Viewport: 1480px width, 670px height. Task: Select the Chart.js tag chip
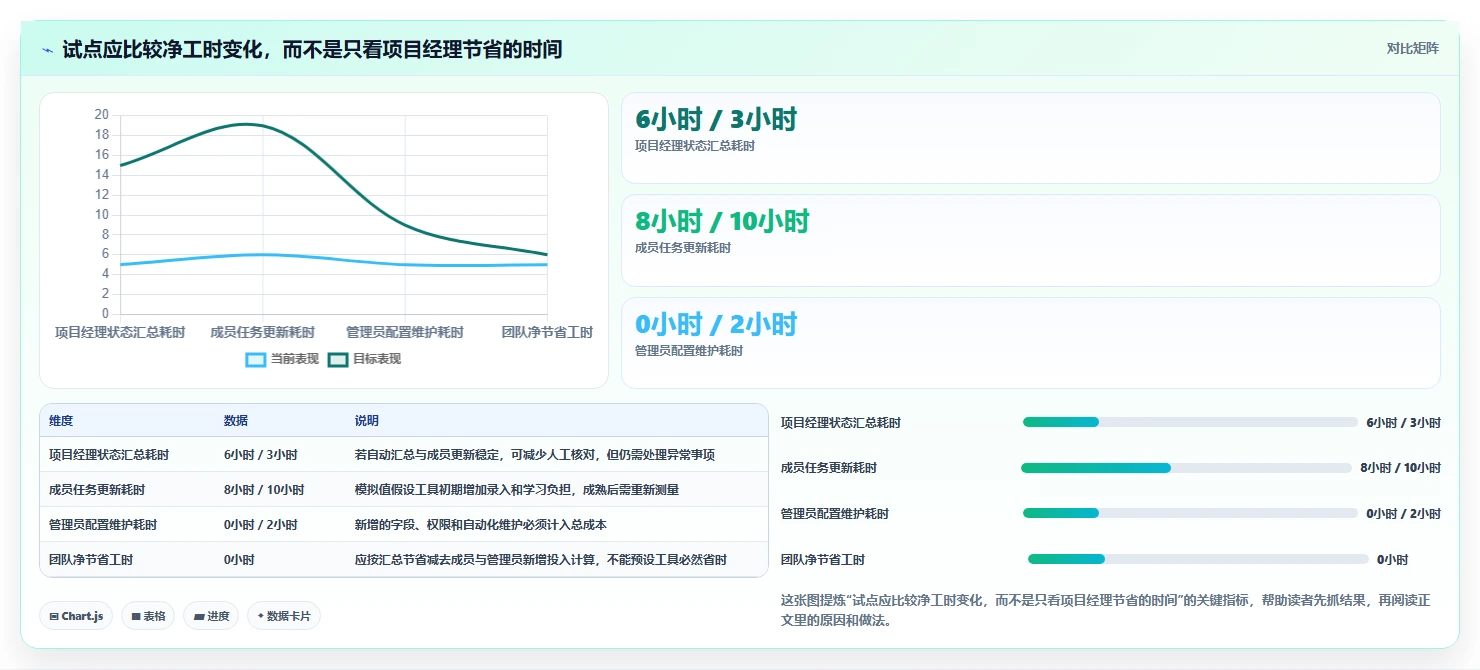click(77, 616)
